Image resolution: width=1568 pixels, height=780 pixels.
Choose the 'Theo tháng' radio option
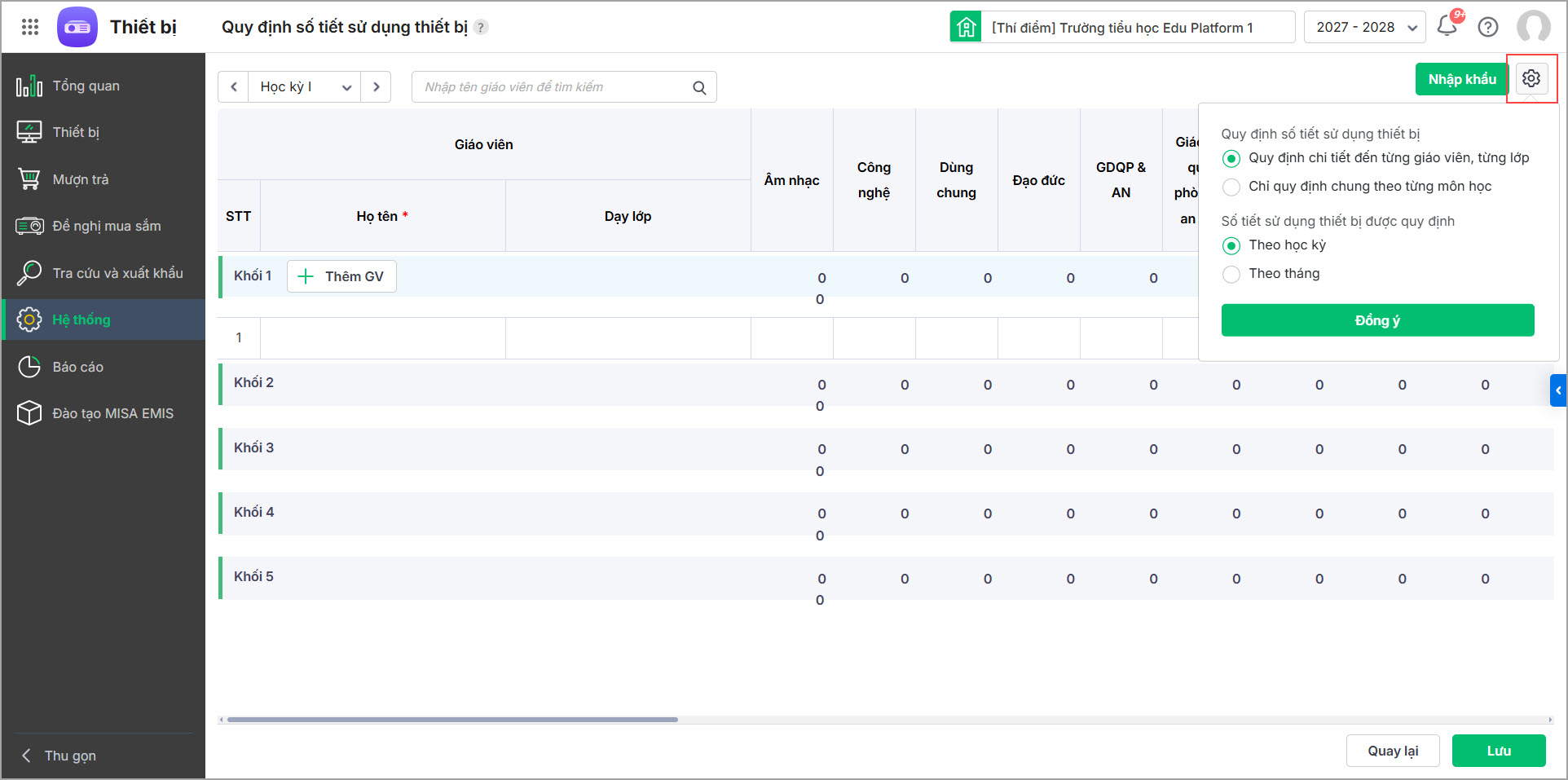pyautogui.click(x=1231, y=274)
